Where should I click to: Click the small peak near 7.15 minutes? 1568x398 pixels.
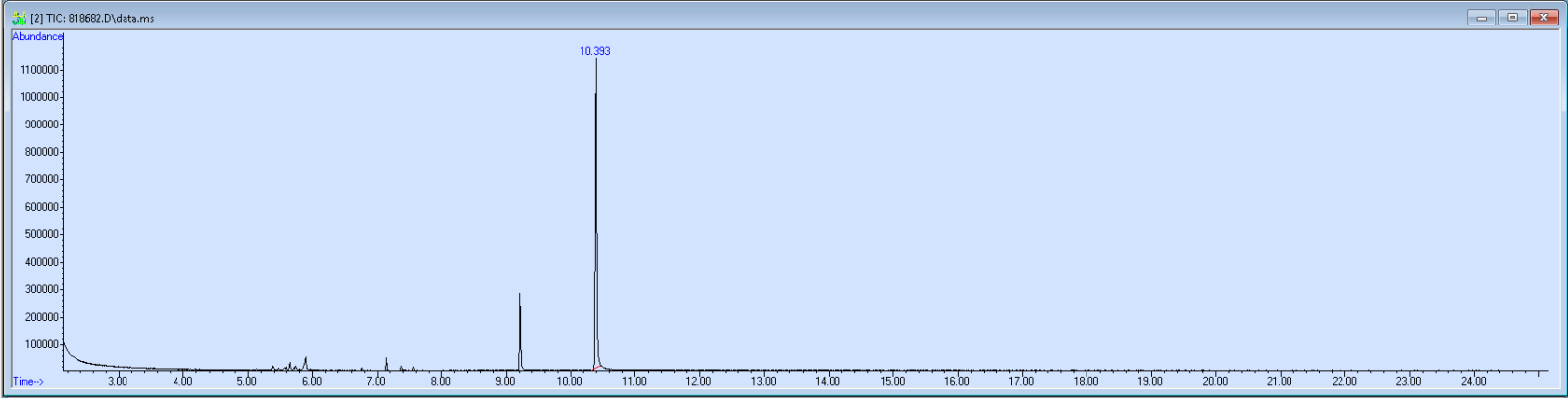click(x=386, y=364)
